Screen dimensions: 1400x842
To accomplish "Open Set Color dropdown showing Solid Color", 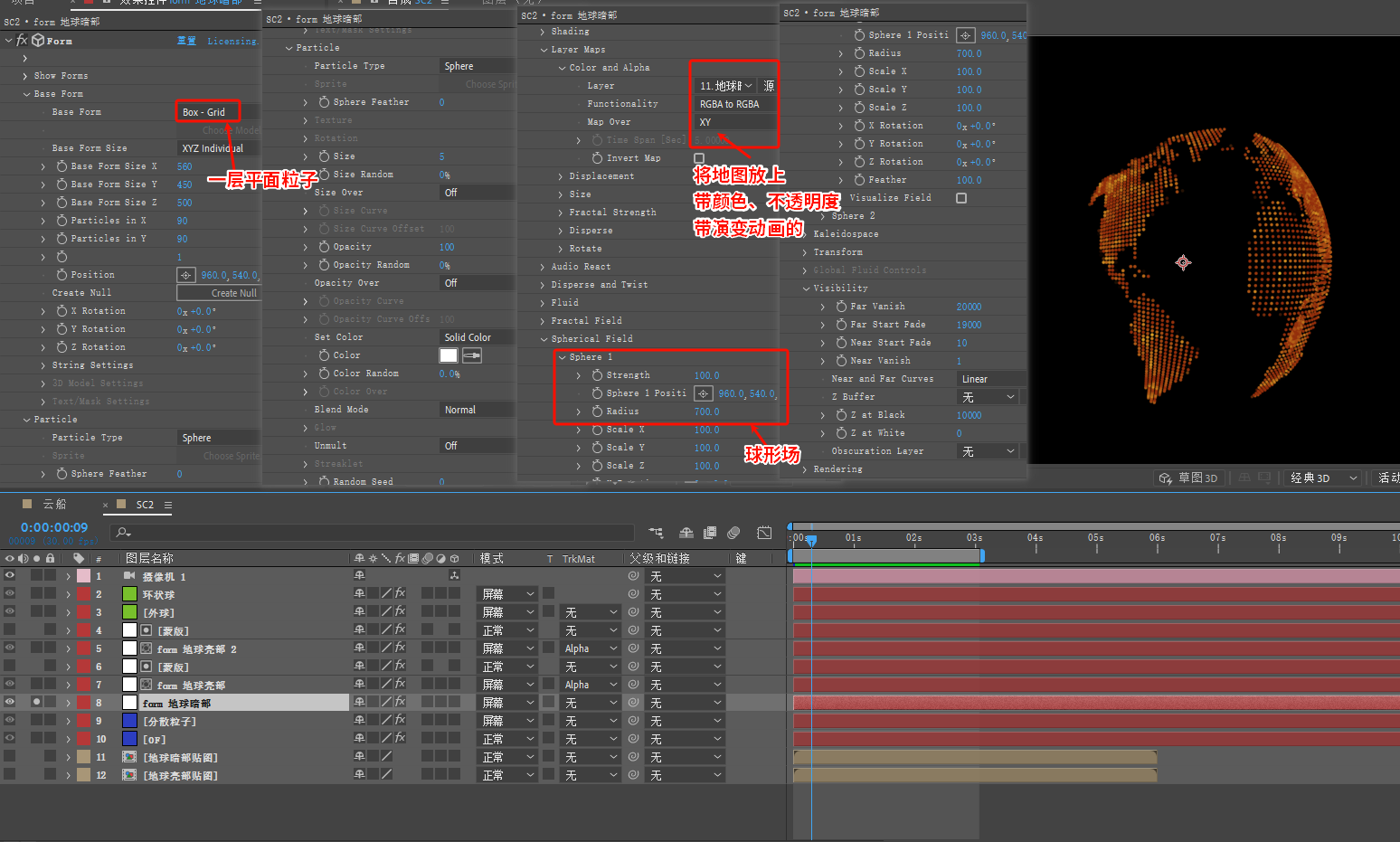I will [x=477, y=337].
